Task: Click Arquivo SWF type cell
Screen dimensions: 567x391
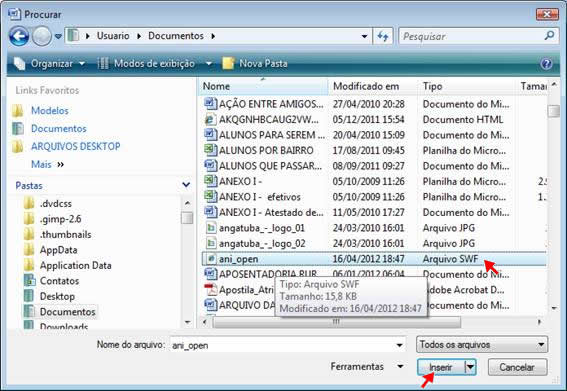Action: 450,259
